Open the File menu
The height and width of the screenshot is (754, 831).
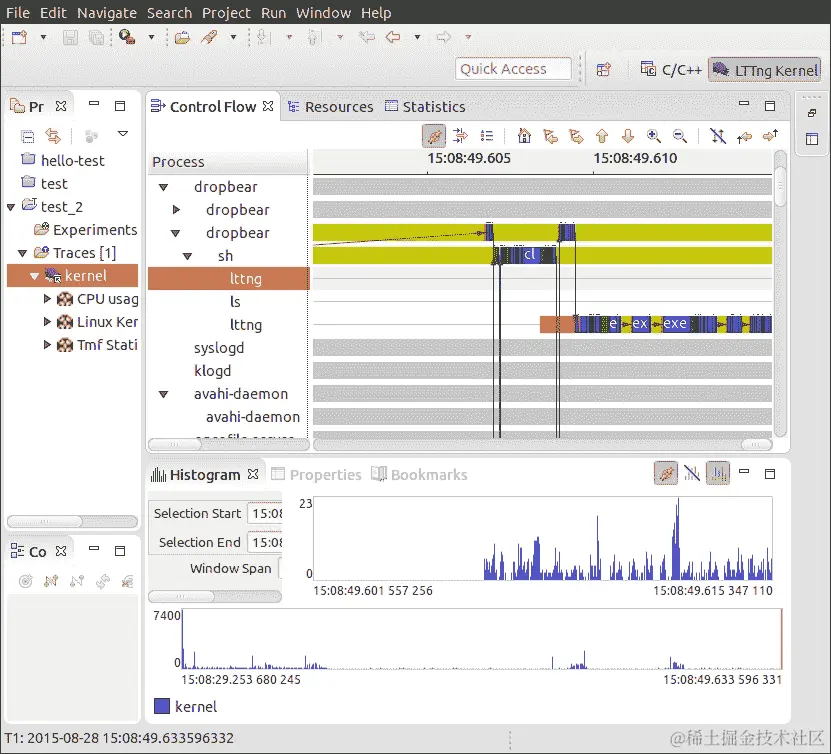tap(17, 12)
